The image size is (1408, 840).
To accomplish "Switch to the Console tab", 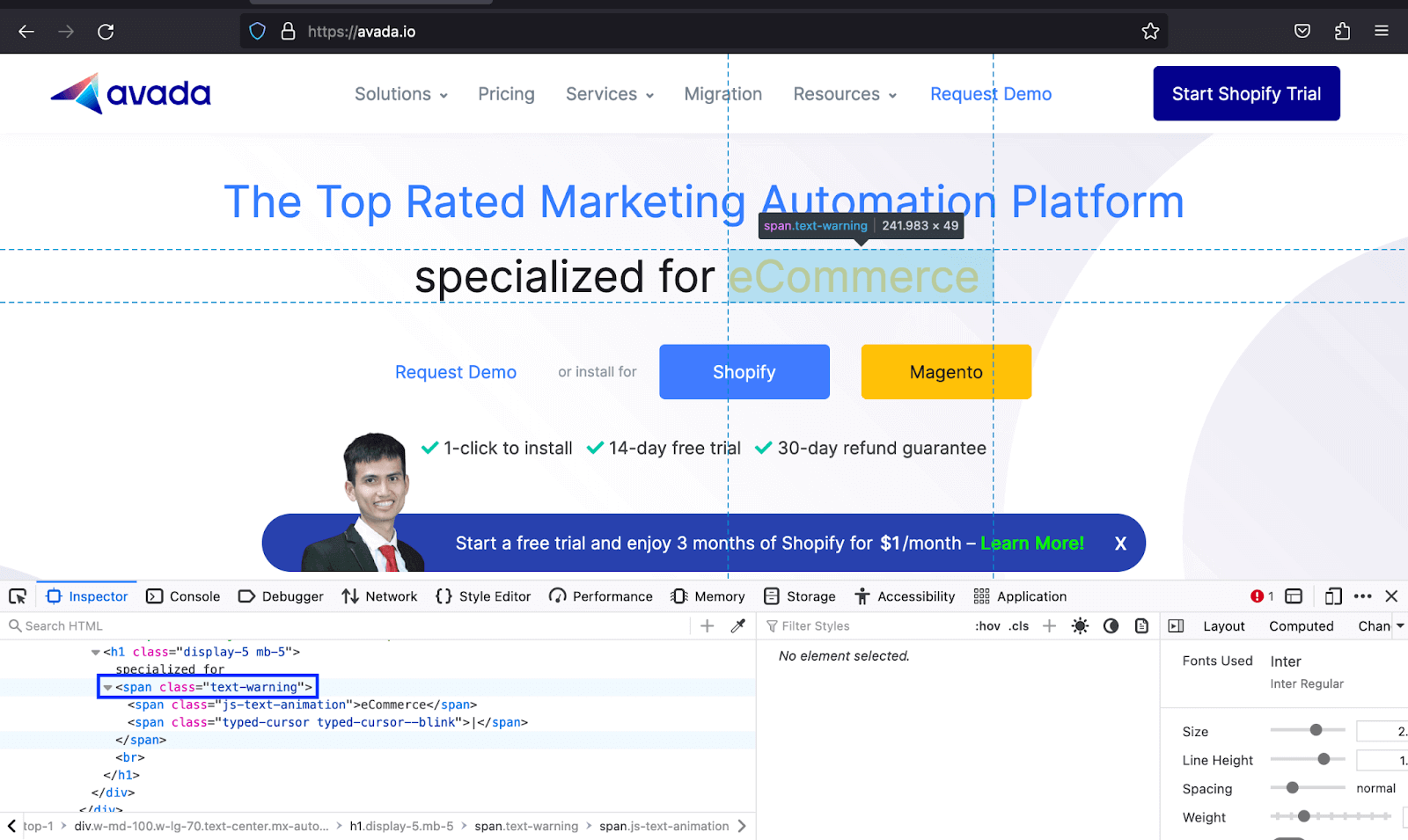I will pos(183,595).
